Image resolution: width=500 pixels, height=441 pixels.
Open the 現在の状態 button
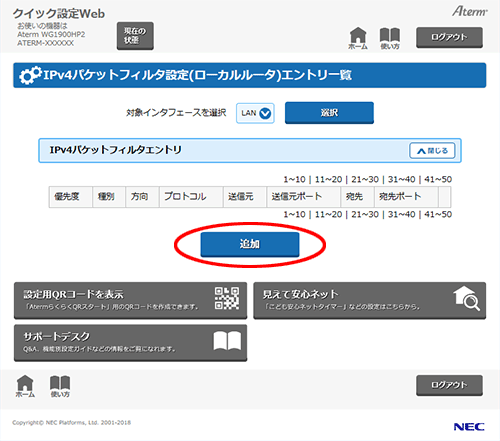135,36
